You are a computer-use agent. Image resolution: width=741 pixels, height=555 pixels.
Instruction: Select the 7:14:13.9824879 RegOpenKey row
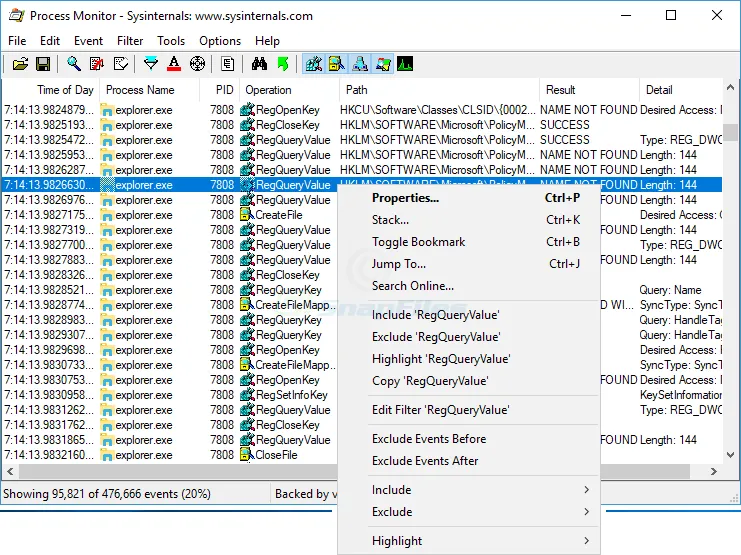(362, 110)
